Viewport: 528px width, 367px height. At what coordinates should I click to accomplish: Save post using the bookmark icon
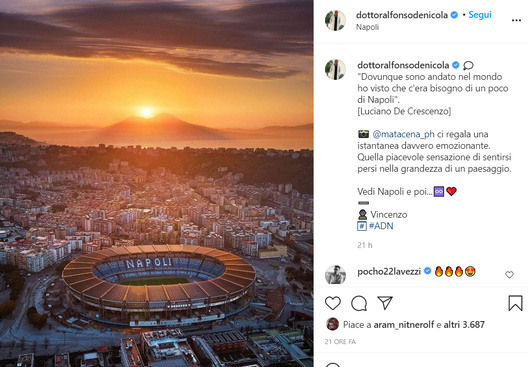(515, 303)
